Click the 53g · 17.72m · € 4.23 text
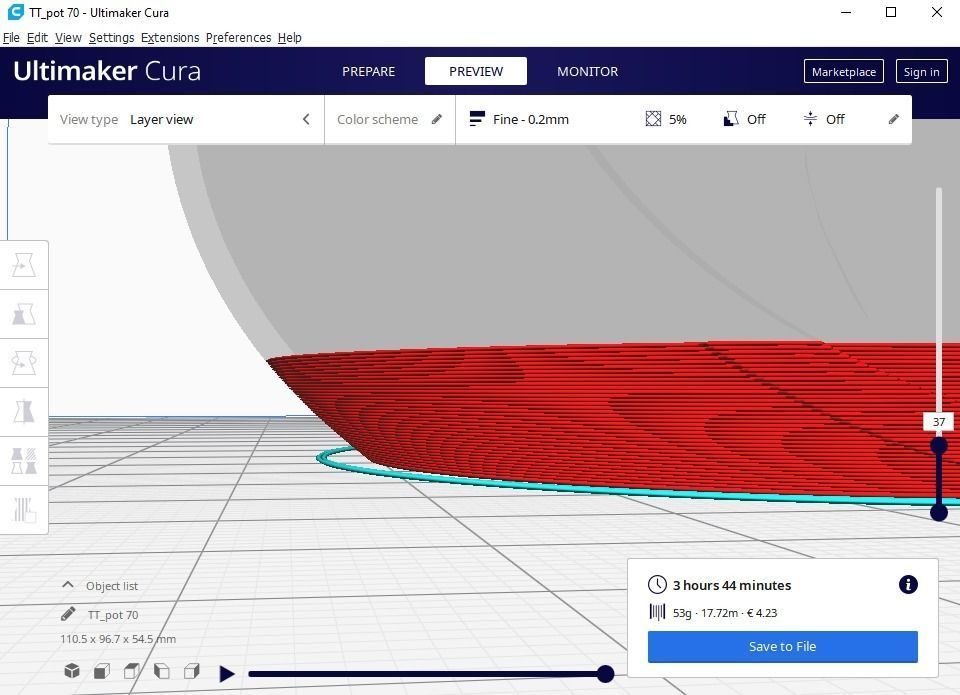 (725, 613)
